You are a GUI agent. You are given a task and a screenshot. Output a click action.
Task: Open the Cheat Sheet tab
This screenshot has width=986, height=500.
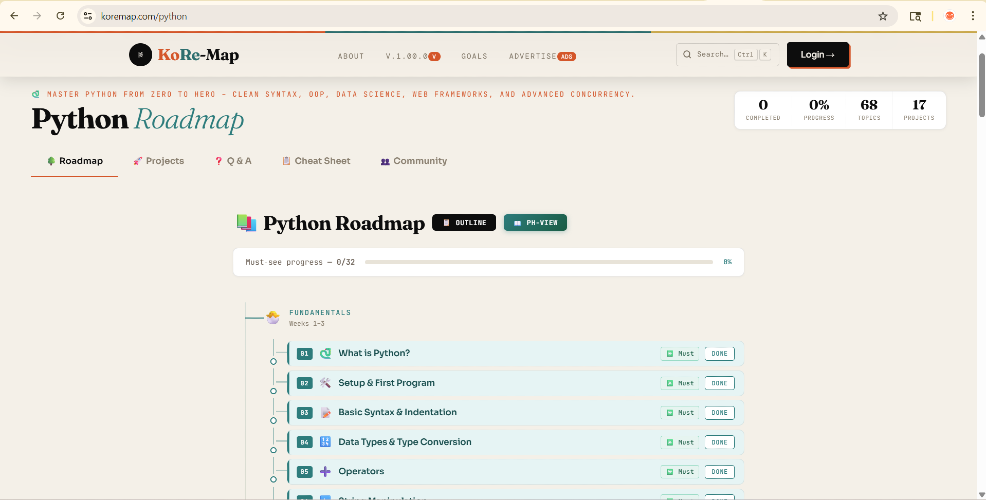tap(316, 161)
